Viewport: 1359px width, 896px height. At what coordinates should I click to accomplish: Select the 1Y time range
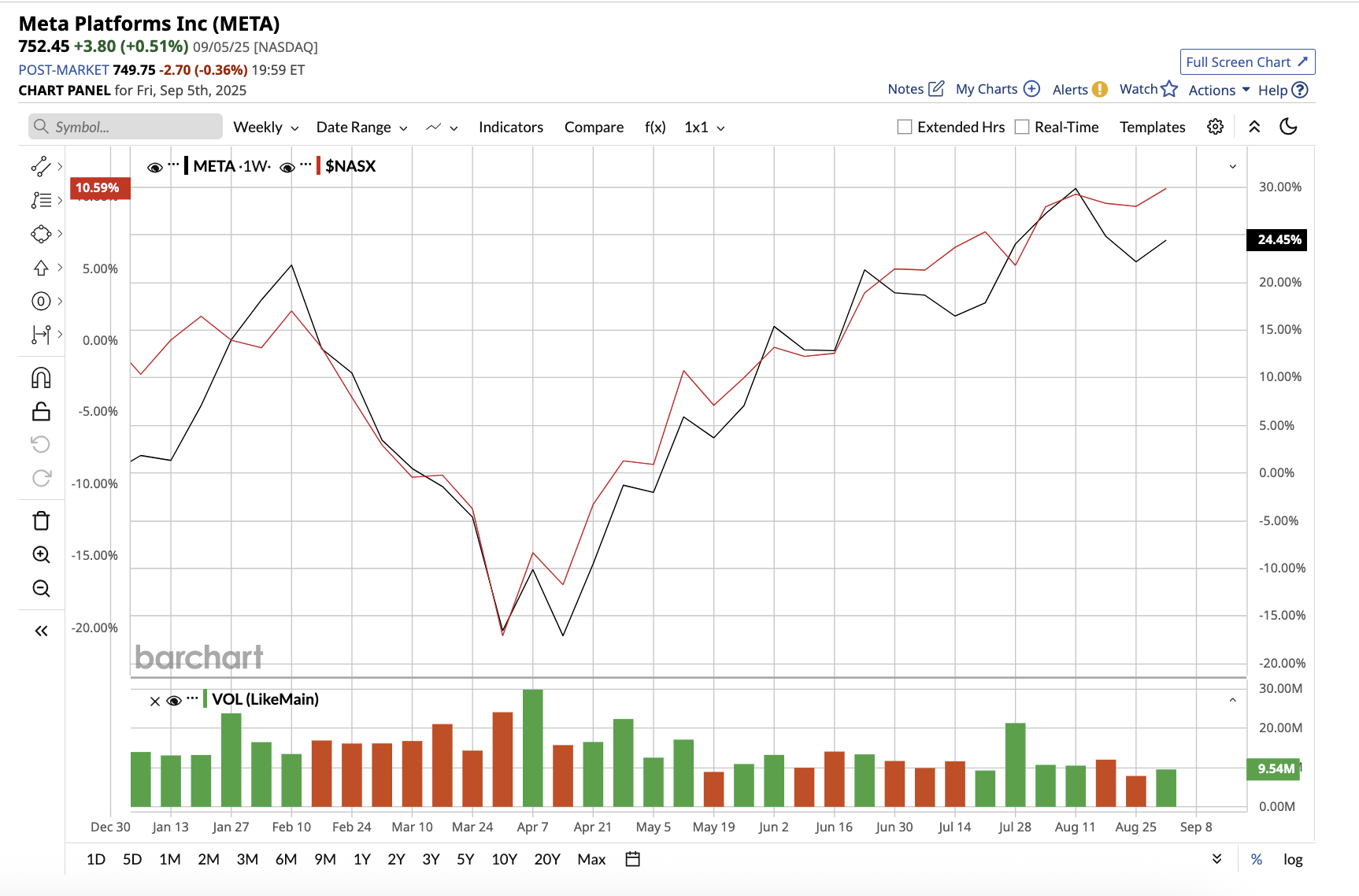362,859
